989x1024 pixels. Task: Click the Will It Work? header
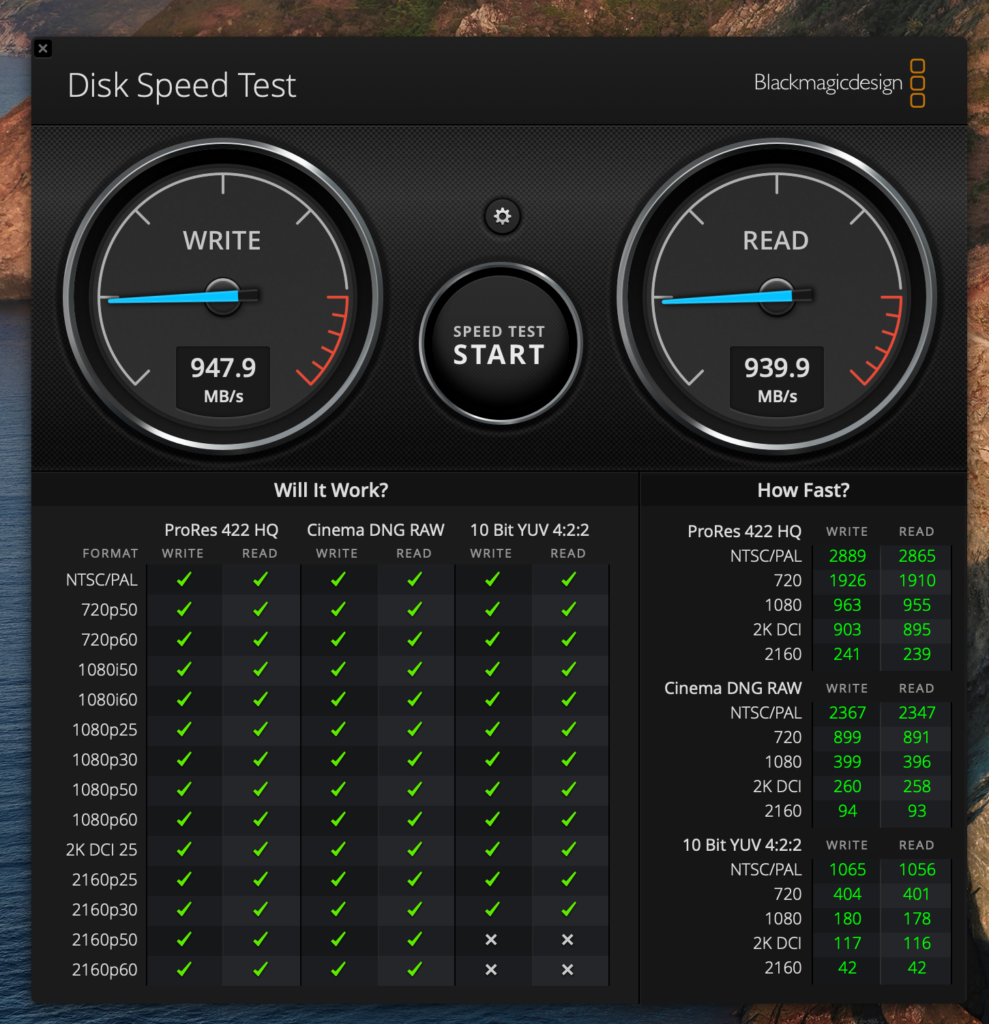331,490
